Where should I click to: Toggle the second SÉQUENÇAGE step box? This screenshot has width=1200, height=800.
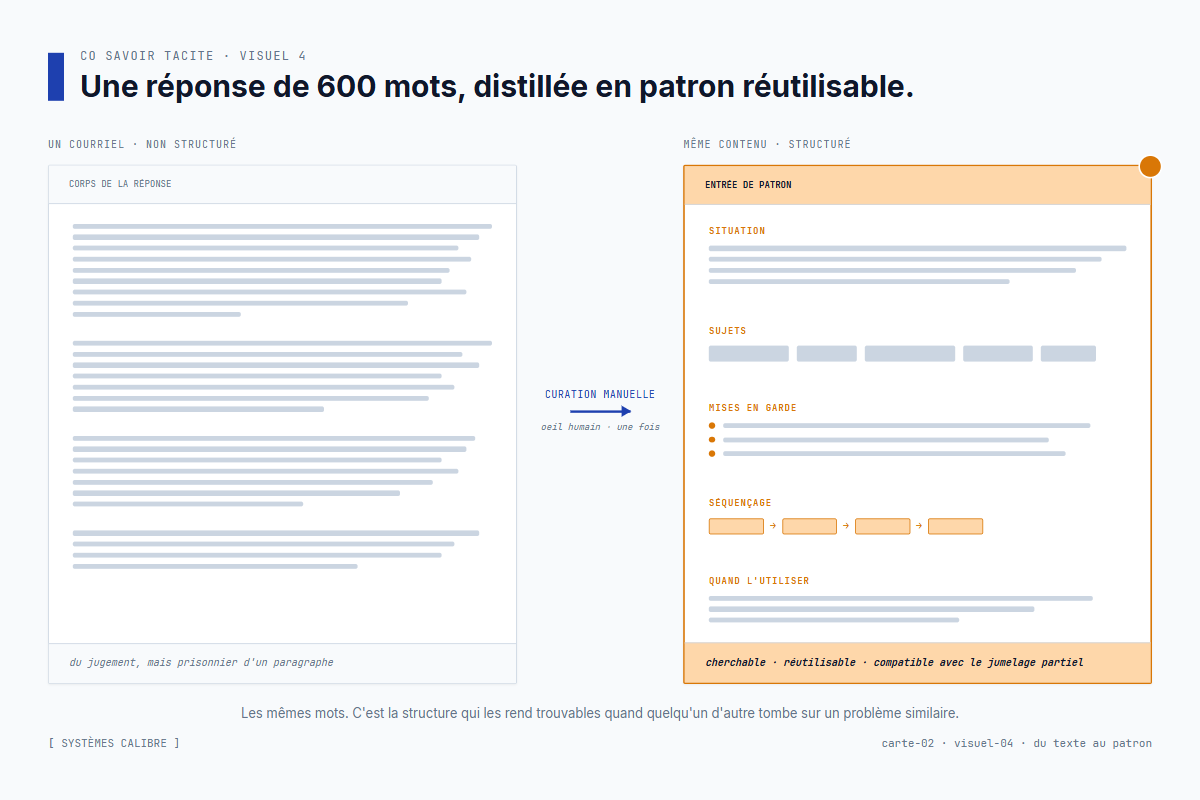pos(809,526)
